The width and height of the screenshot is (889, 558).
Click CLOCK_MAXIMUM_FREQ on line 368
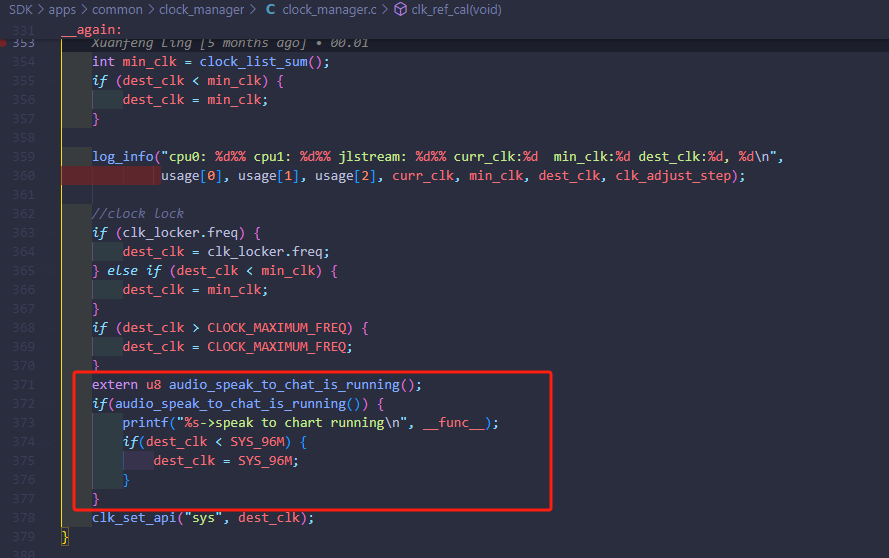click(x=277, y=328)
